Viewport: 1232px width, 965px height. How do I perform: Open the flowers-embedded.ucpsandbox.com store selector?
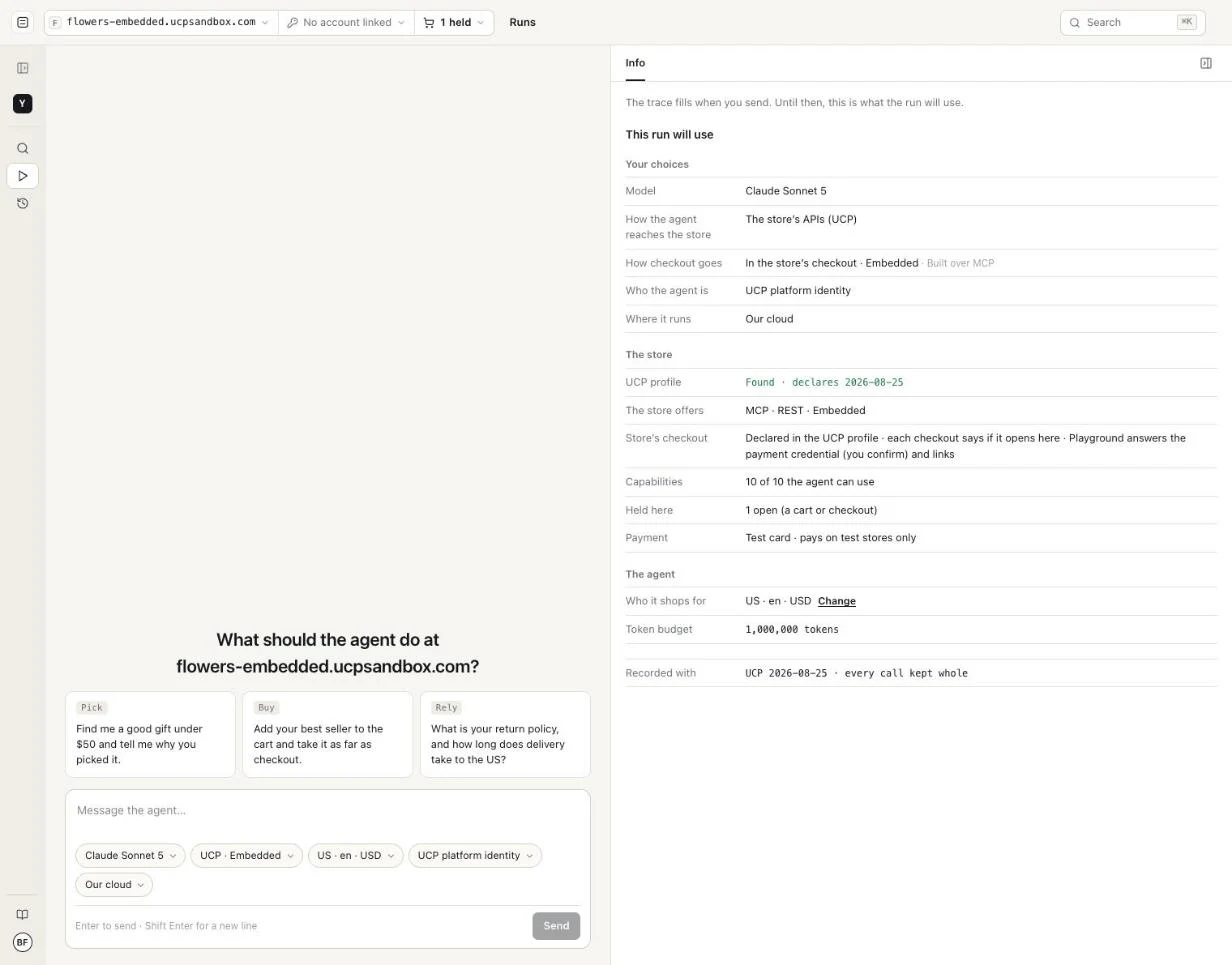pyautogui.click(x=160, y=22)
